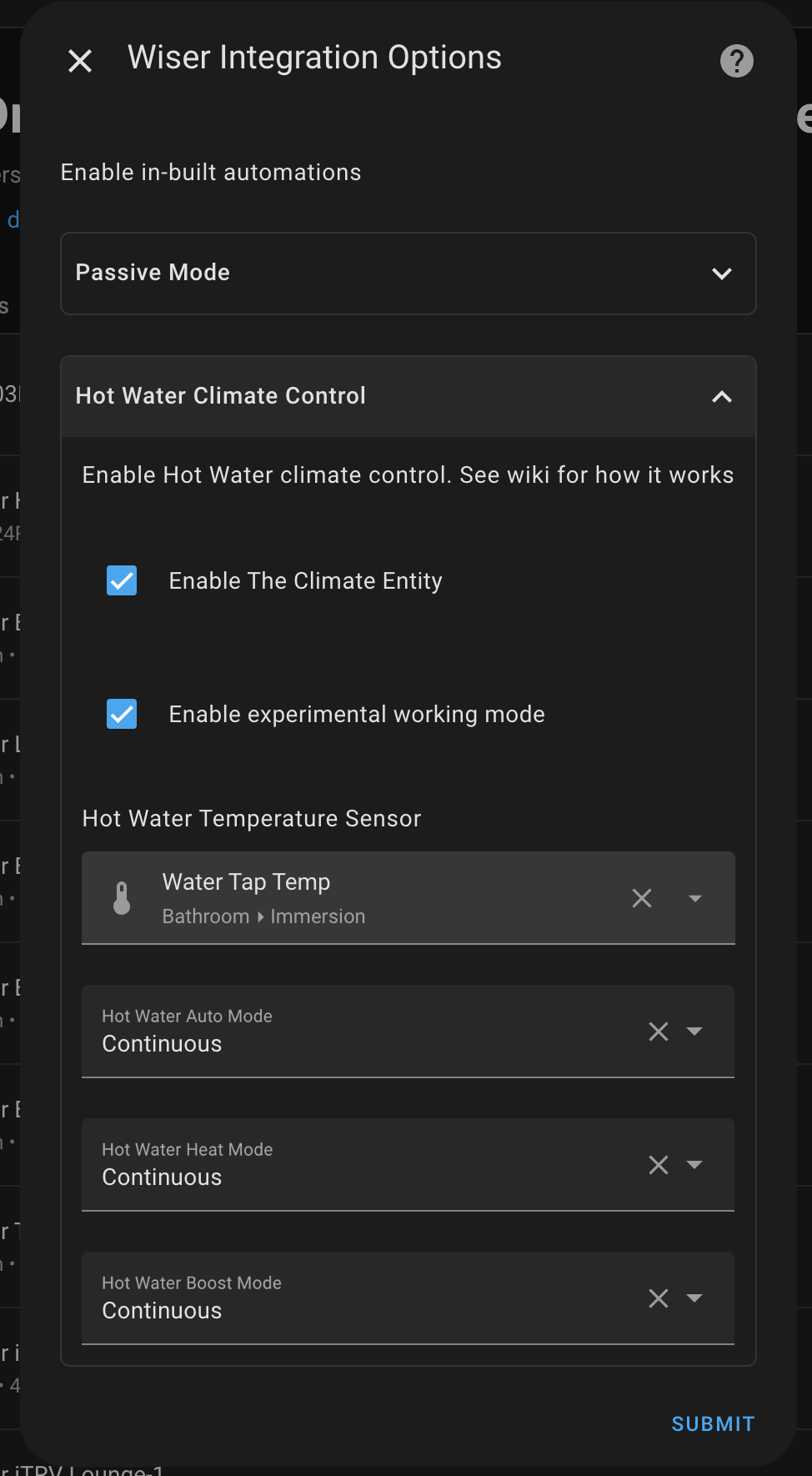The height and width of the screenshot is (1476, 812).
Task: Clear the Water Tap Temp sensor selection
Action: [642, 898]
